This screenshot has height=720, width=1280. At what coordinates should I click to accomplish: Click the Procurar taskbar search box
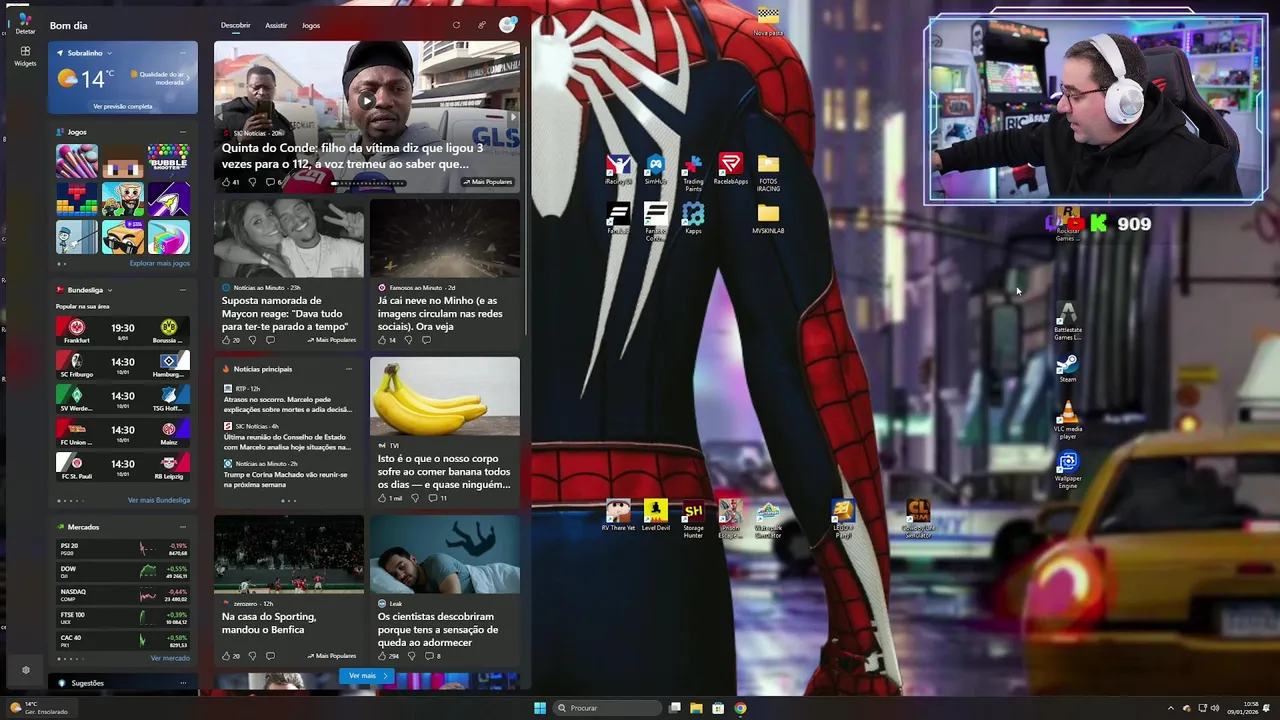607,708
